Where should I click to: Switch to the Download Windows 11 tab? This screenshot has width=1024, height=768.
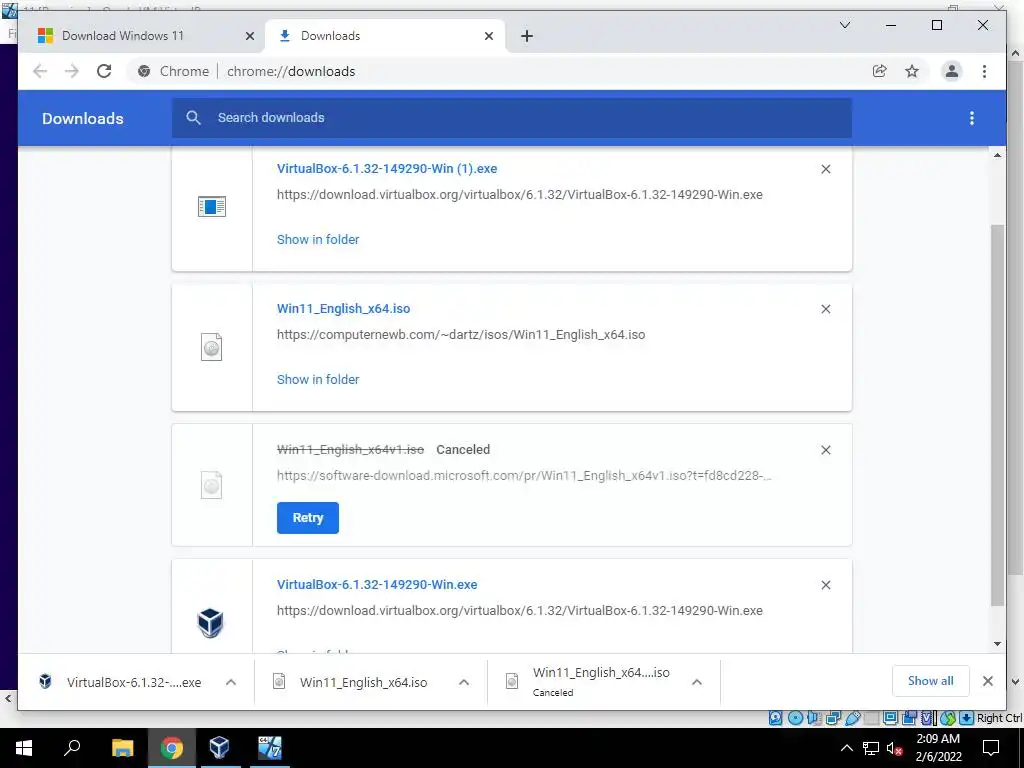123,36
